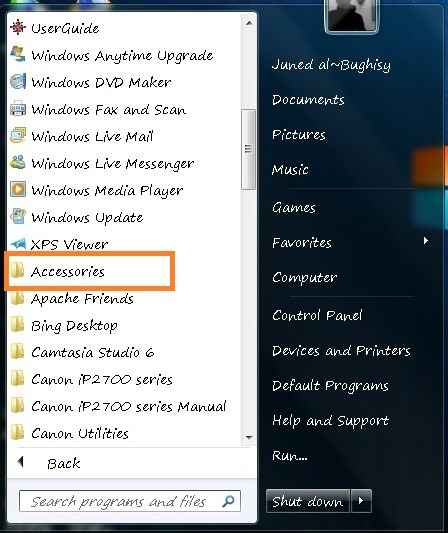The width and height of the screenshot is (448, 533).
Task: Select the XPS Viewer text
Action: pos(69,244)
